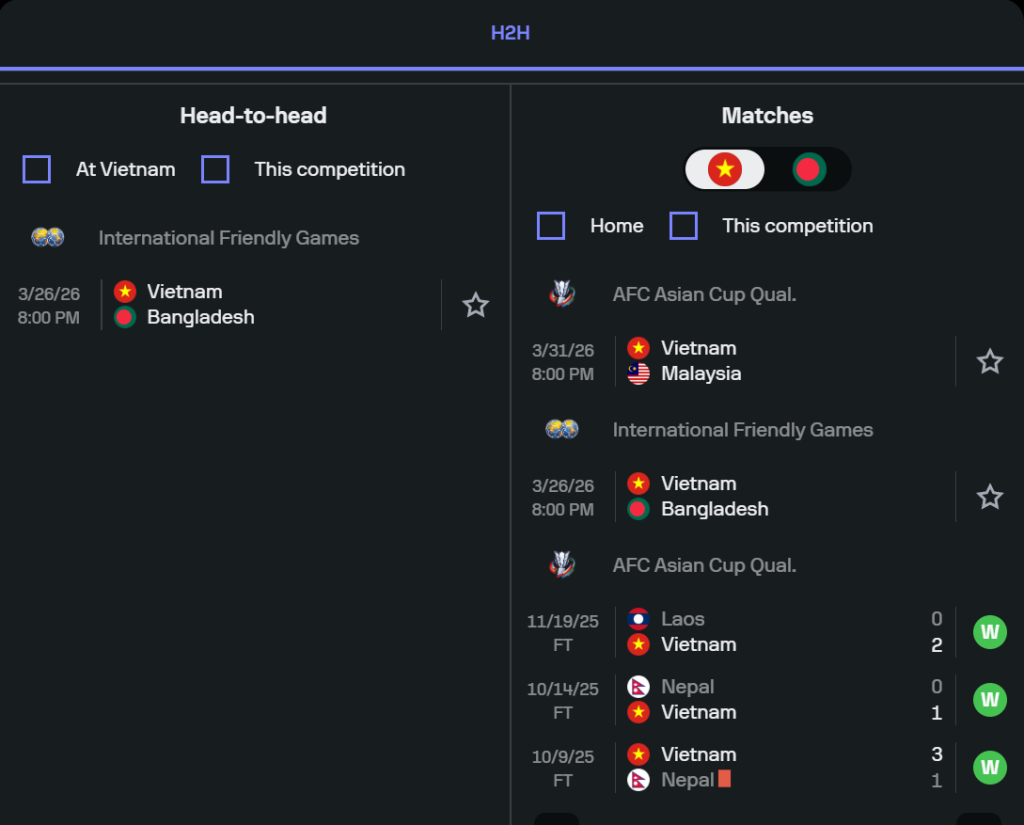The height and width of the screenshot is (825, 1024).
Task: Favorite the Vietnam vs Malaysia match star
Action: 989,361
